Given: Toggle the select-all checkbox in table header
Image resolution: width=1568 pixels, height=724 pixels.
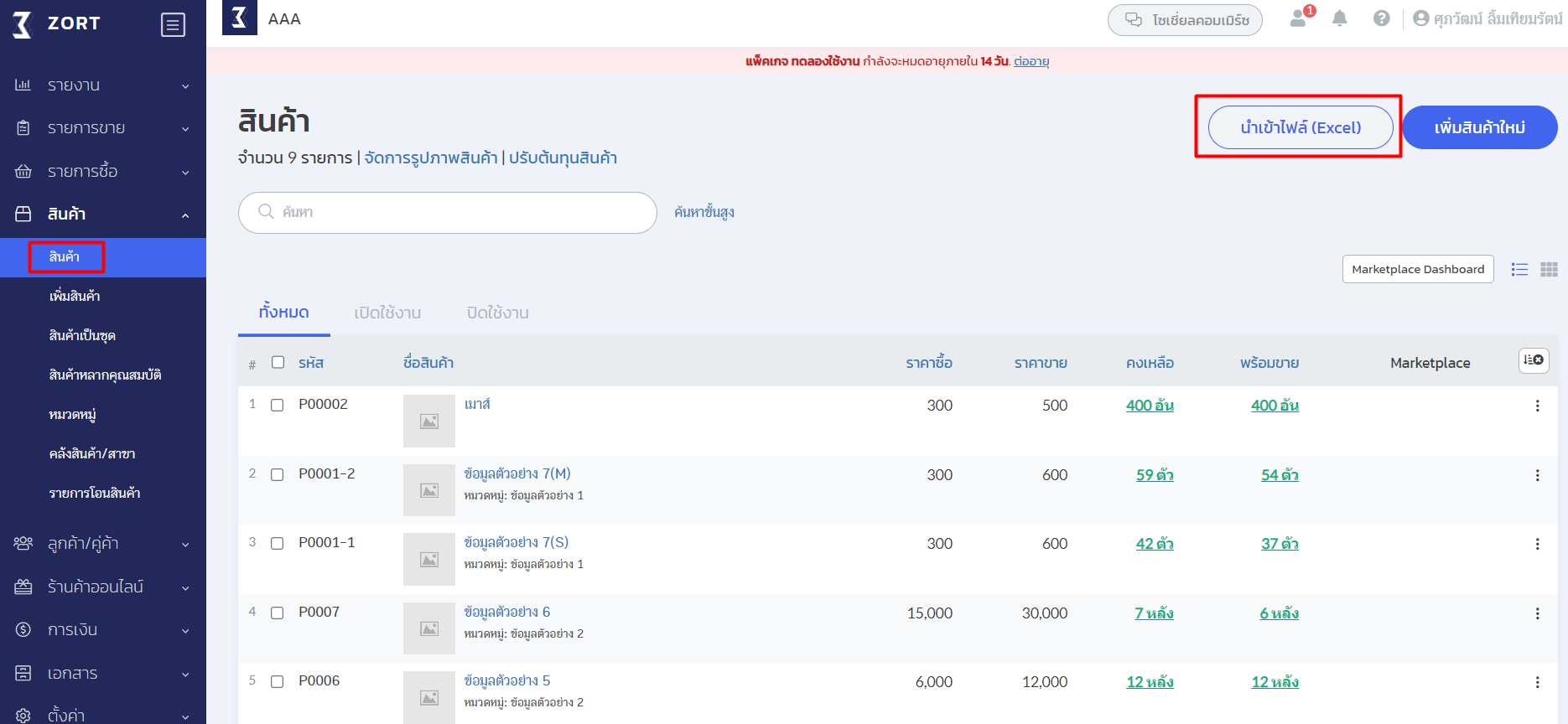Looking at the screenshot, I should pyautogui.click(x=278, y=362).
